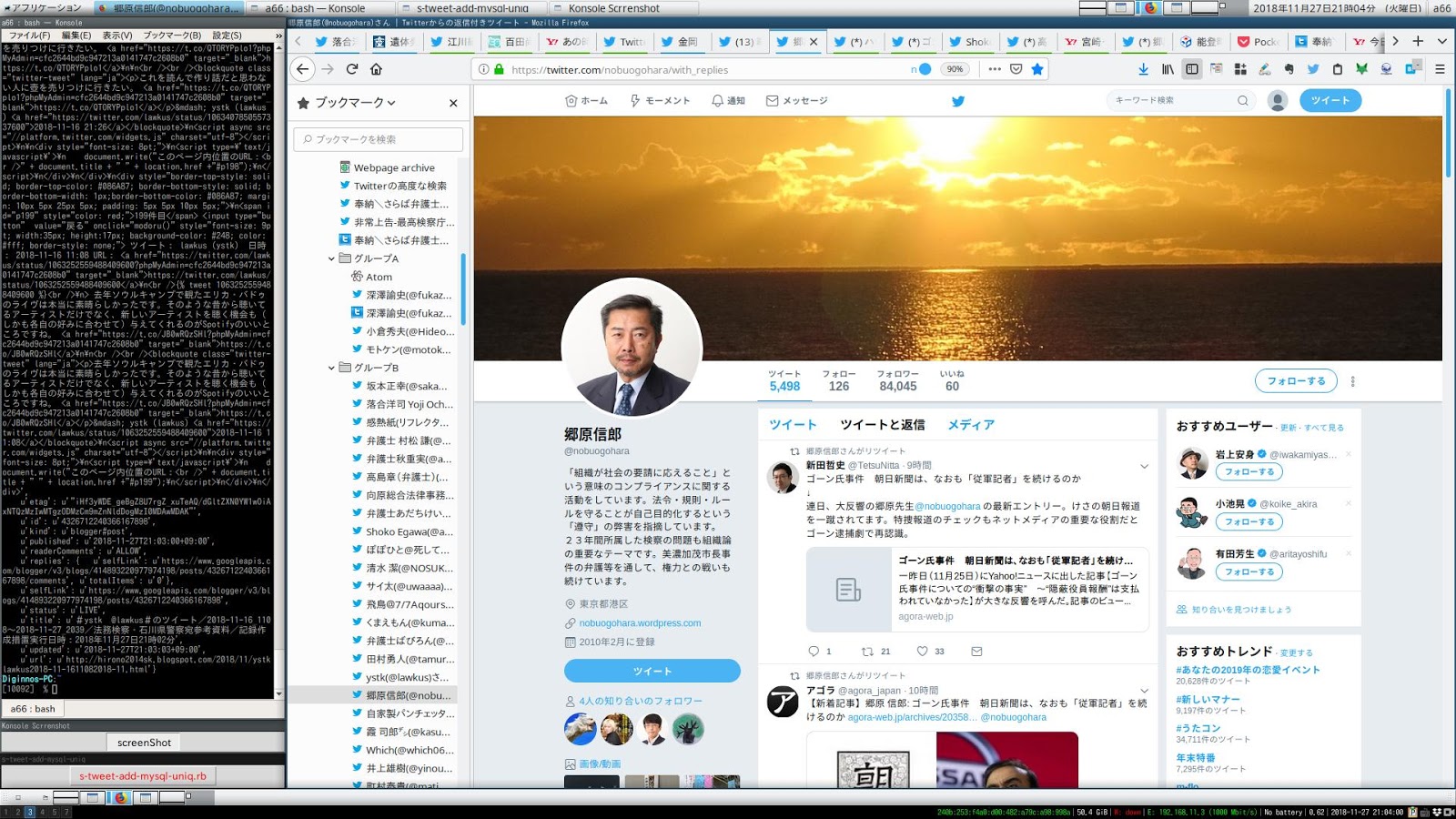Viewport: 1456px width, 819px height.
Task: Close the bookmarks sidebar with X
Action: (453, 103)
